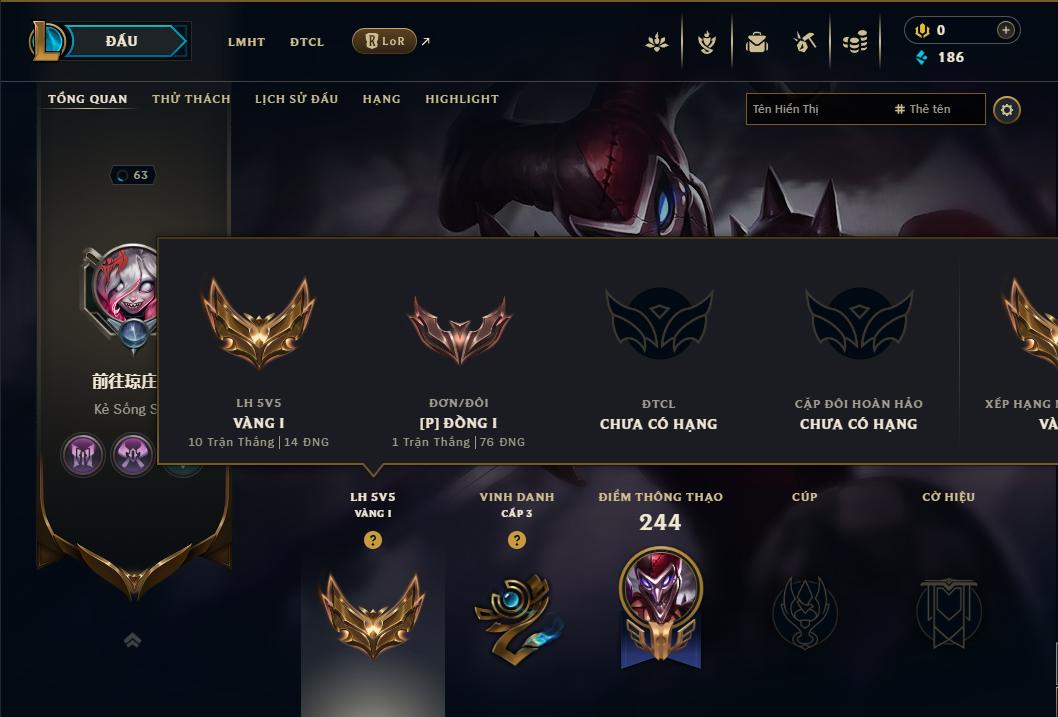Click the Cờ Hiệu banner emblem

[x=948, y=612]
